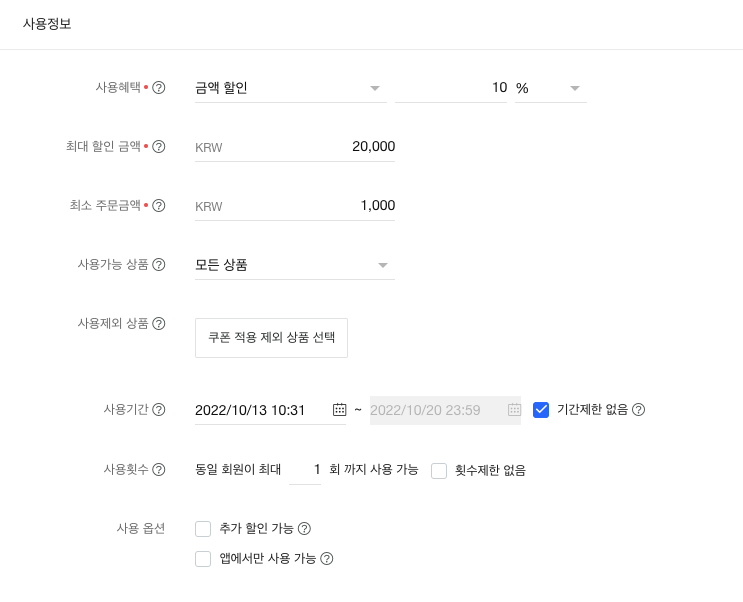
Task: Click help icon next to 사용가능 상품
Action: click(159, 265)
